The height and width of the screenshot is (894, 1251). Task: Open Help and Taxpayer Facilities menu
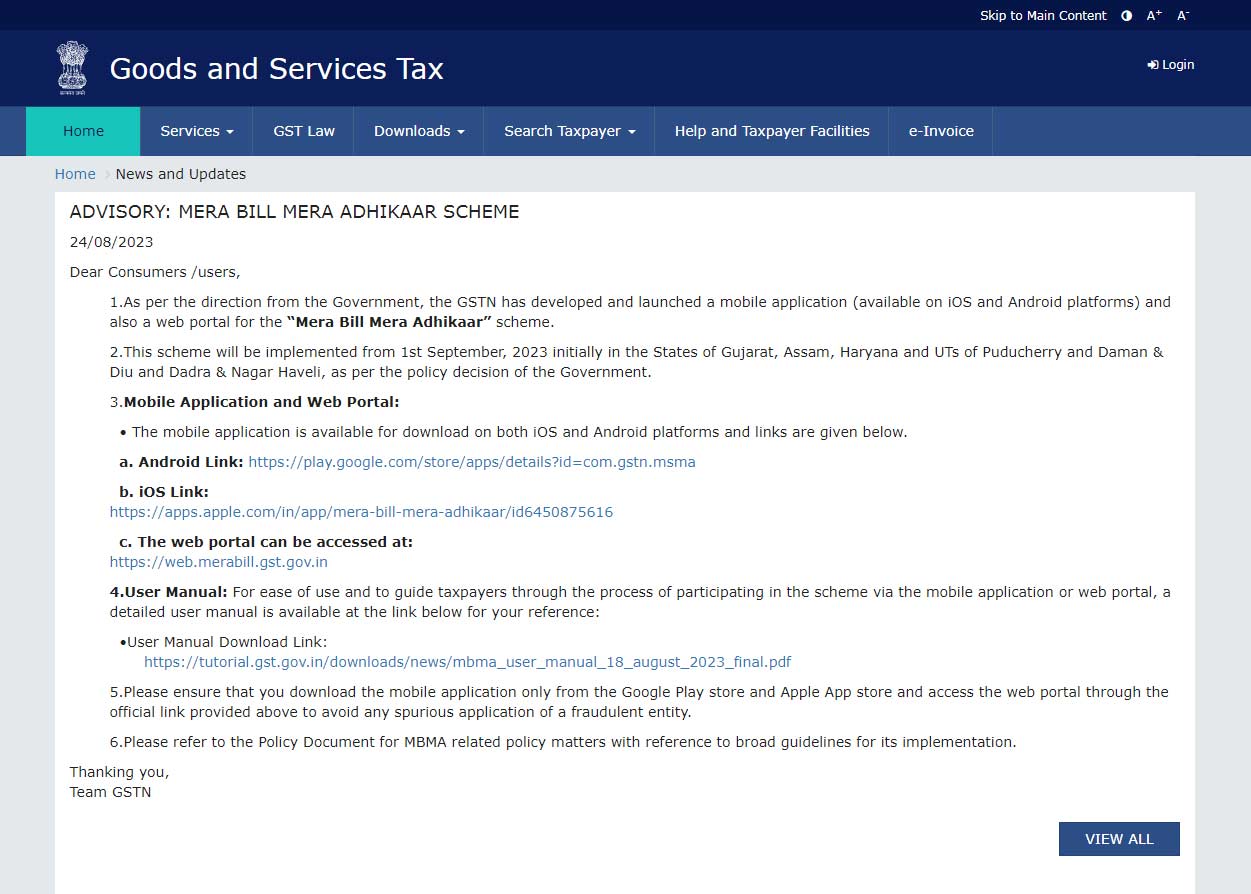pos(771,131)
